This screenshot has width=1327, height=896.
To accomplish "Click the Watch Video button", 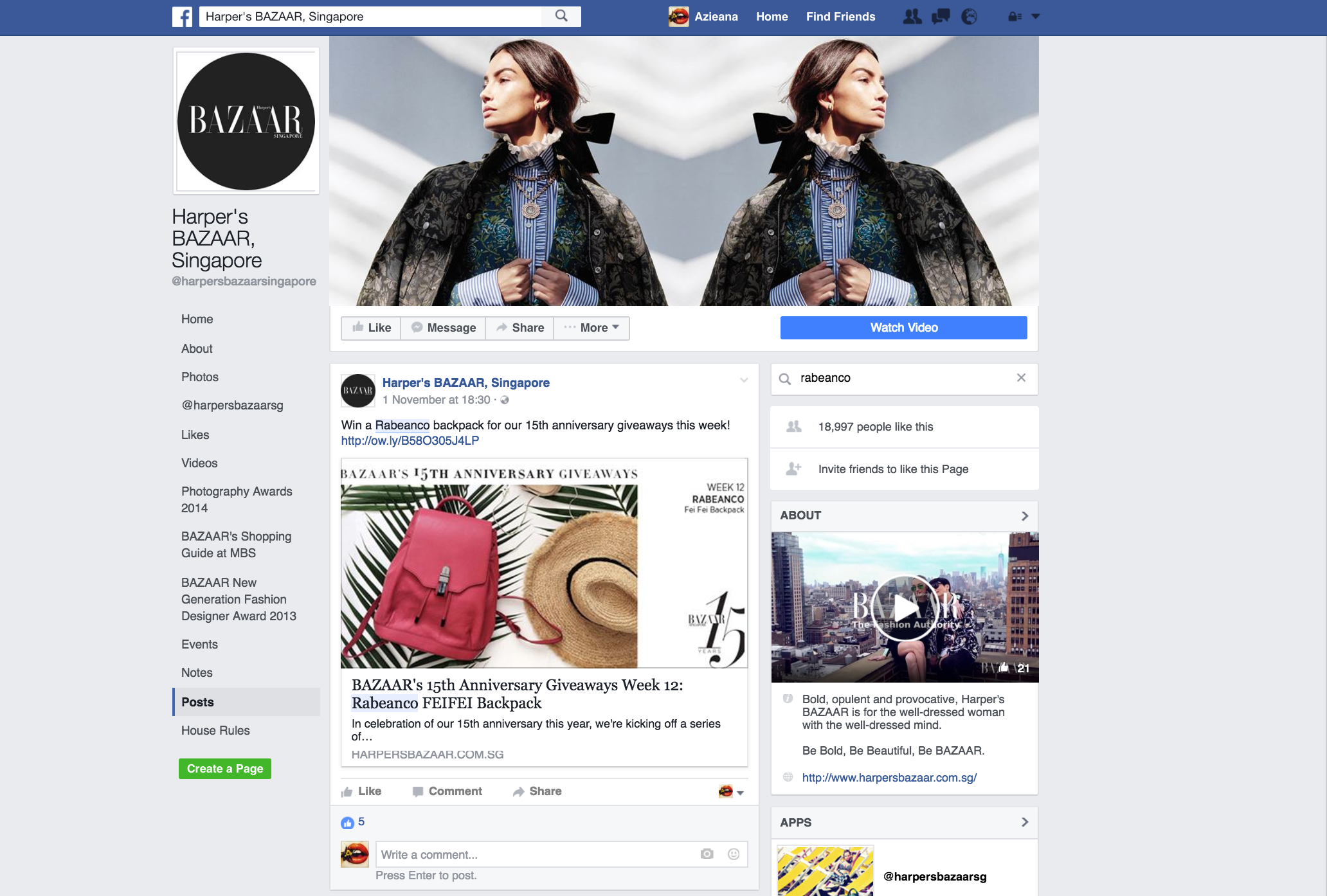I will click(x=904, y=328).
